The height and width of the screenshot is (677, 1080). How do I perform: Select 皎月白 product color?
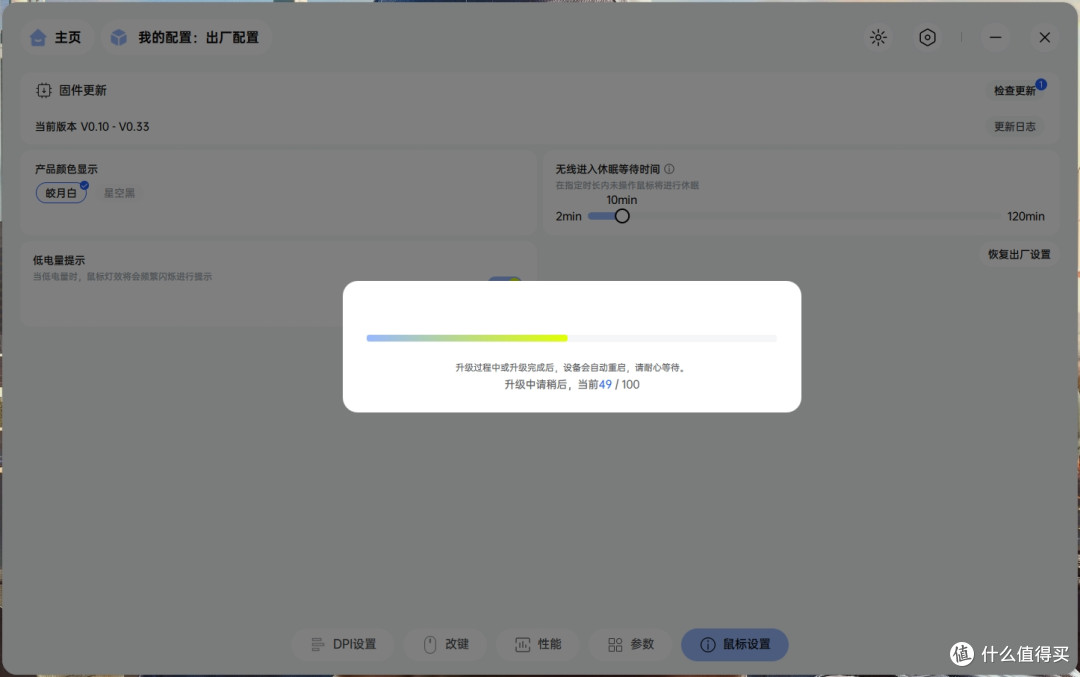61,193
